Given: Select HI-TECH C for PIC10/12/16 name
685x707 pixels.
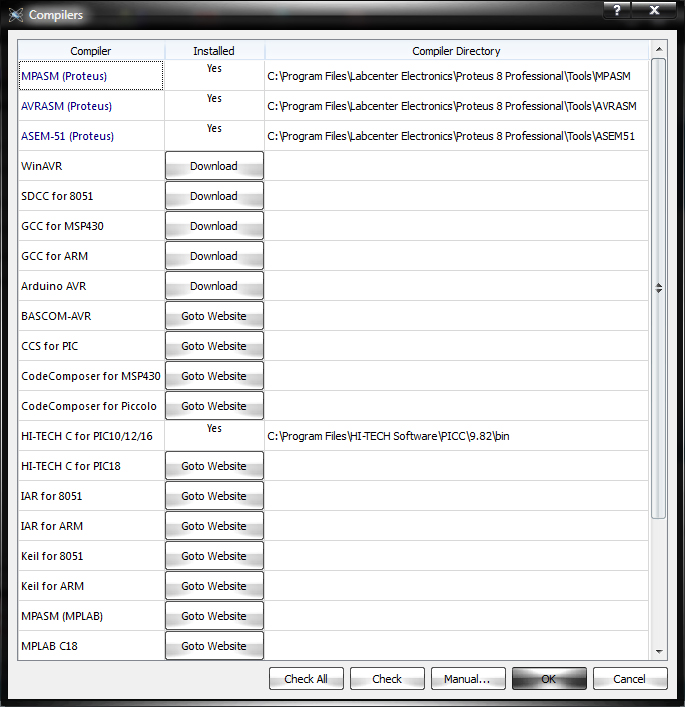Looking at the screenshot, I should 87,436.
